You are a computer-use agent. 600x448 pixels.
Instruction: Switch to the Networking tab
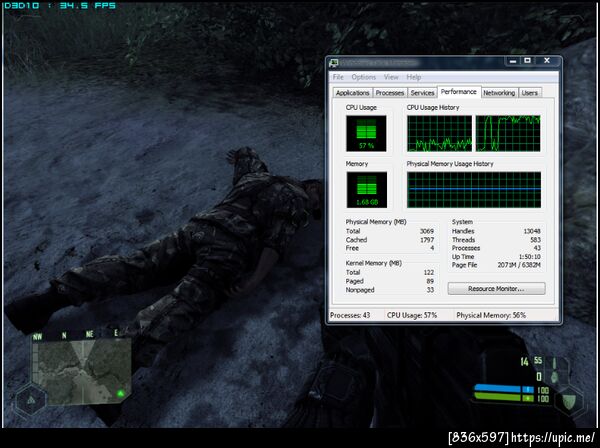[x=499, y=93]
